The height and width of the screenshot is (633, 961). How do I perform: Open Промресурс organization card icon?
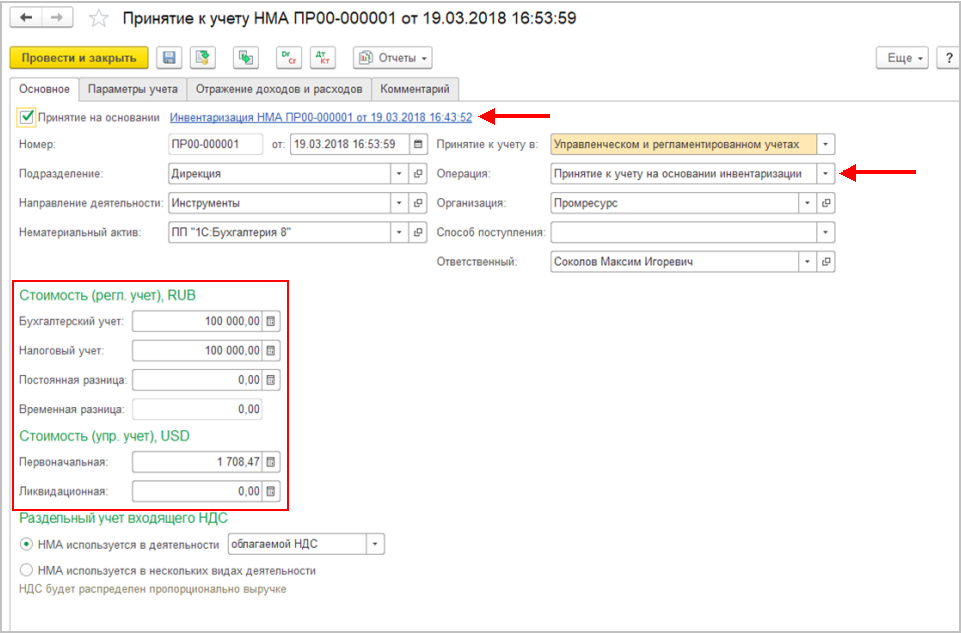point(826,203)
